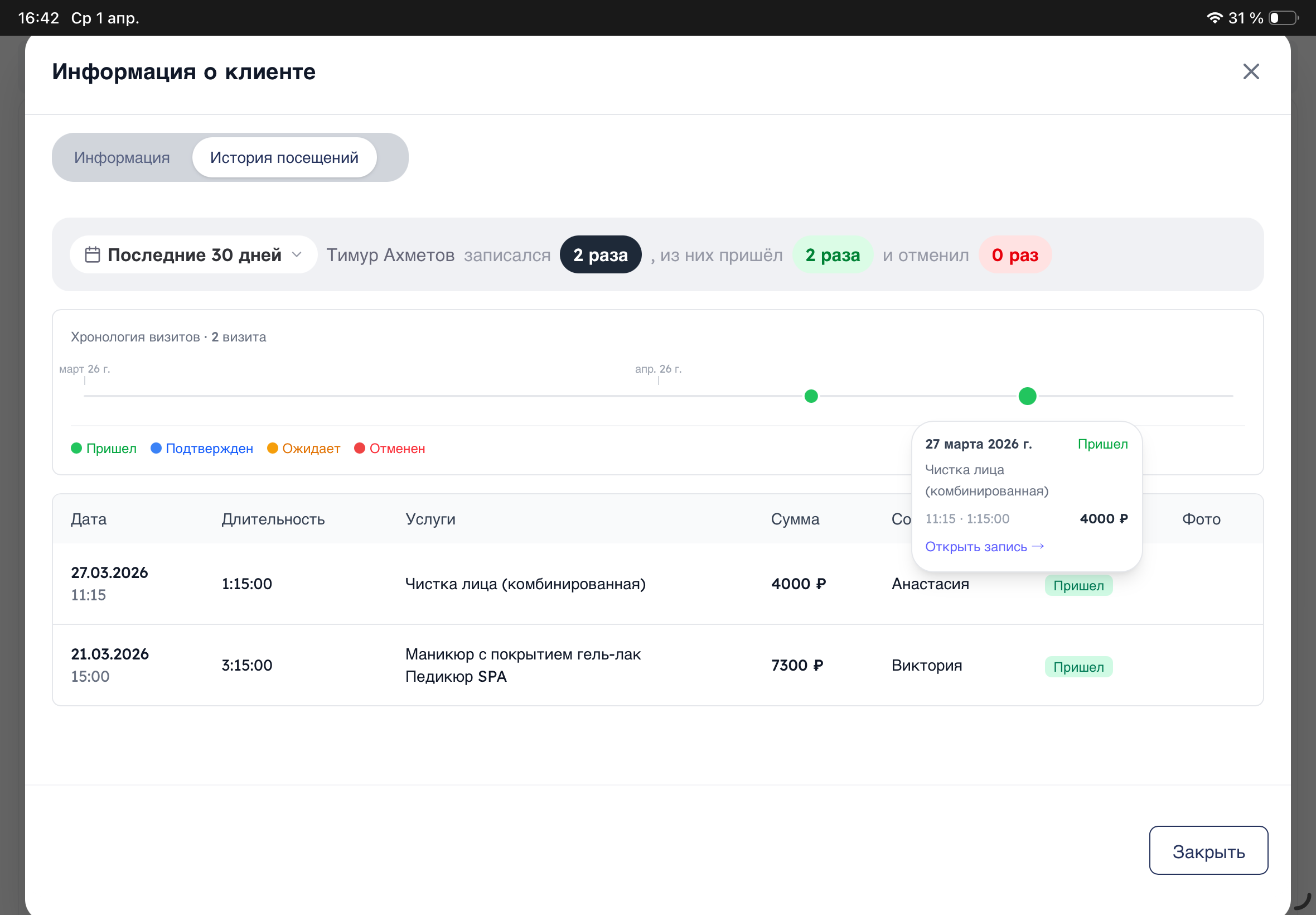Click the dark 2 раза booked badge
The image size is (1316, 915).
pos(601,254)
